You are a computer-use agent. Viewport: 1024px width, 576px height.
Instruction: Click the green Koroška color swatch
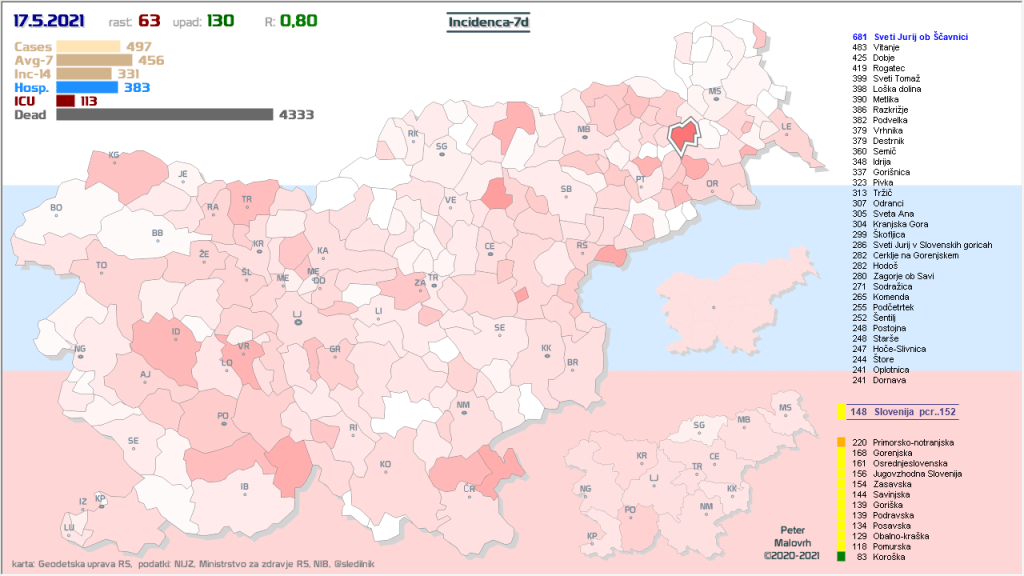841,557
